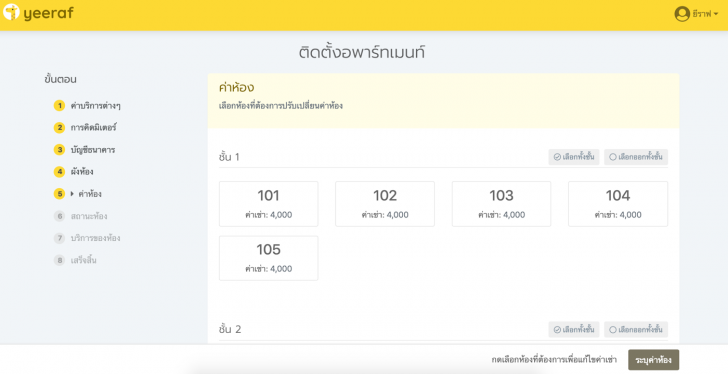Select room card 103
This screenshot has height=374, width=728.
[501, 204]
